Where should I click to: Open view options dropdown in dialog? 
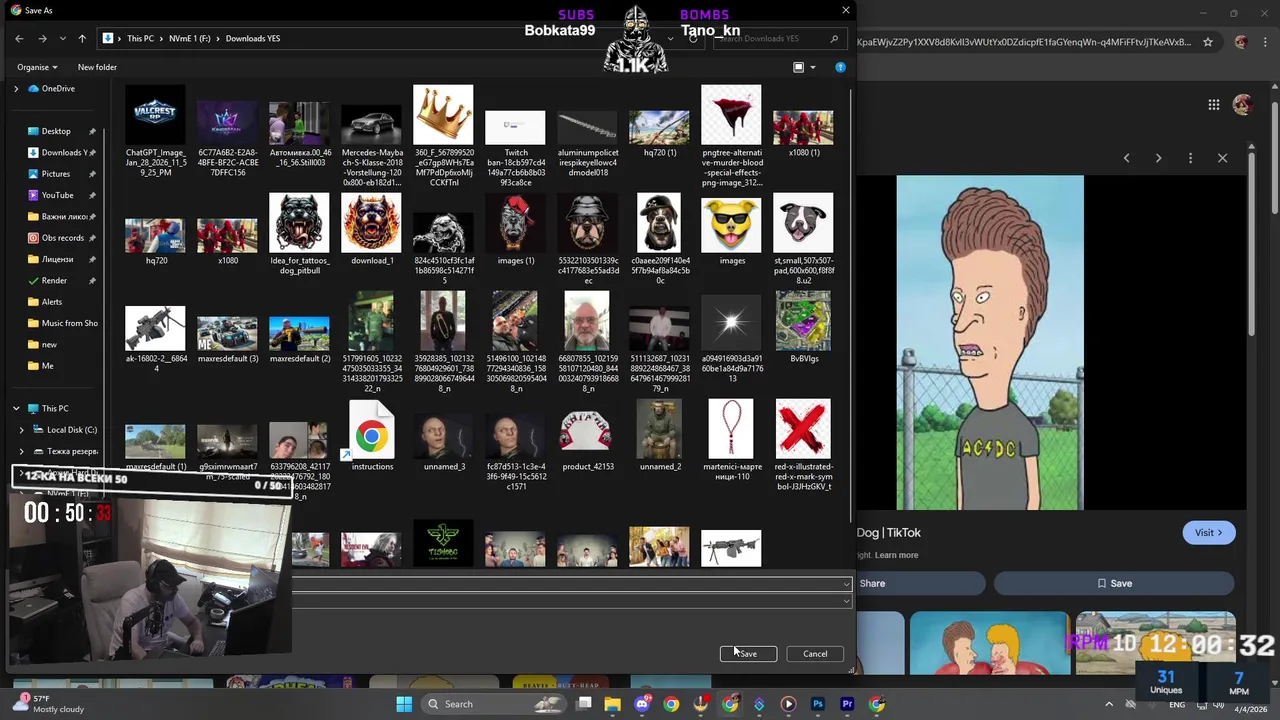pyautogui.click(x=812, y=67)
